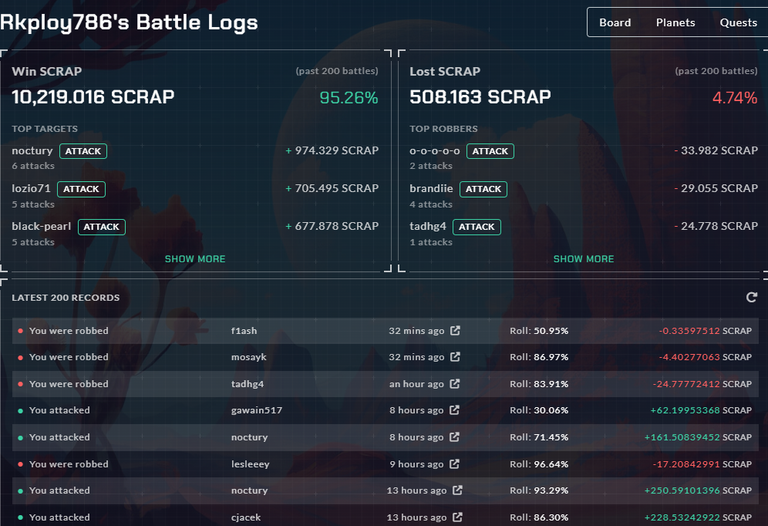Click the lesleeey username in records
768x526 pixels.
[x=250, y=464]
